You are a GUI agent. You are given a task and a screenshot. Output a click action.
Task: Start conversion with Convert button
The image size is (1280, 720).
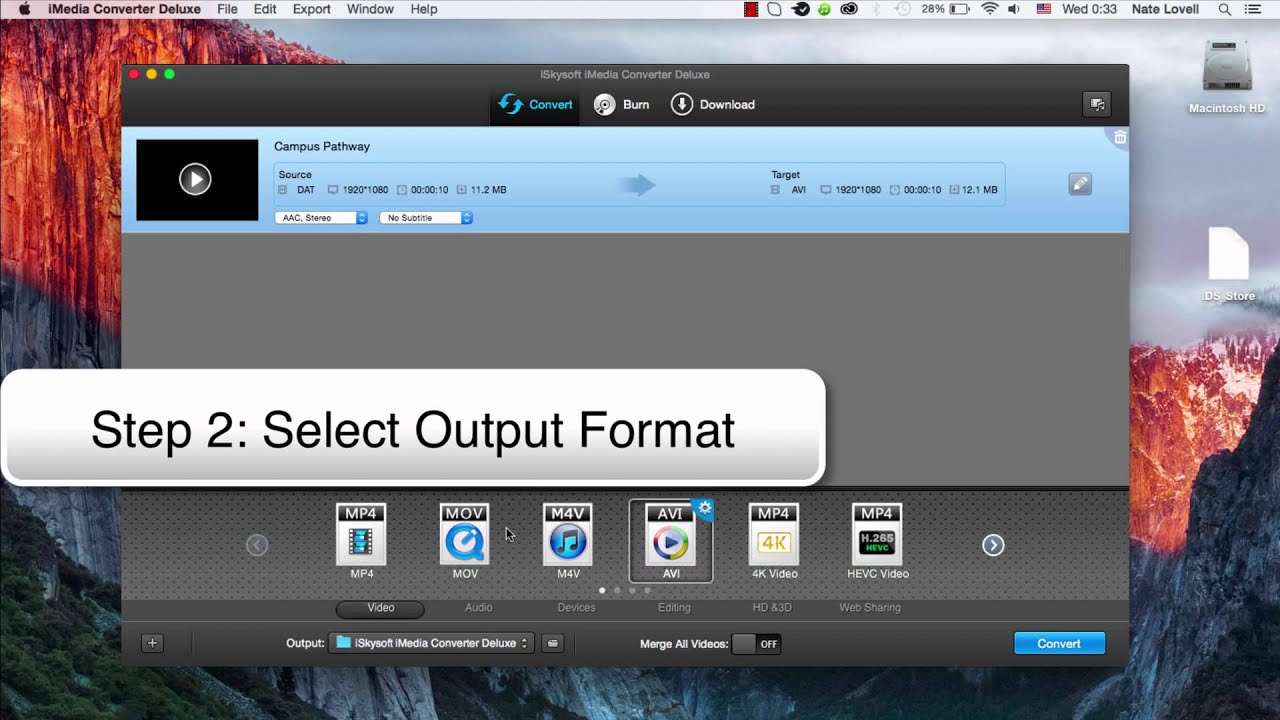pyautogui.click(x=1059, y=643)
